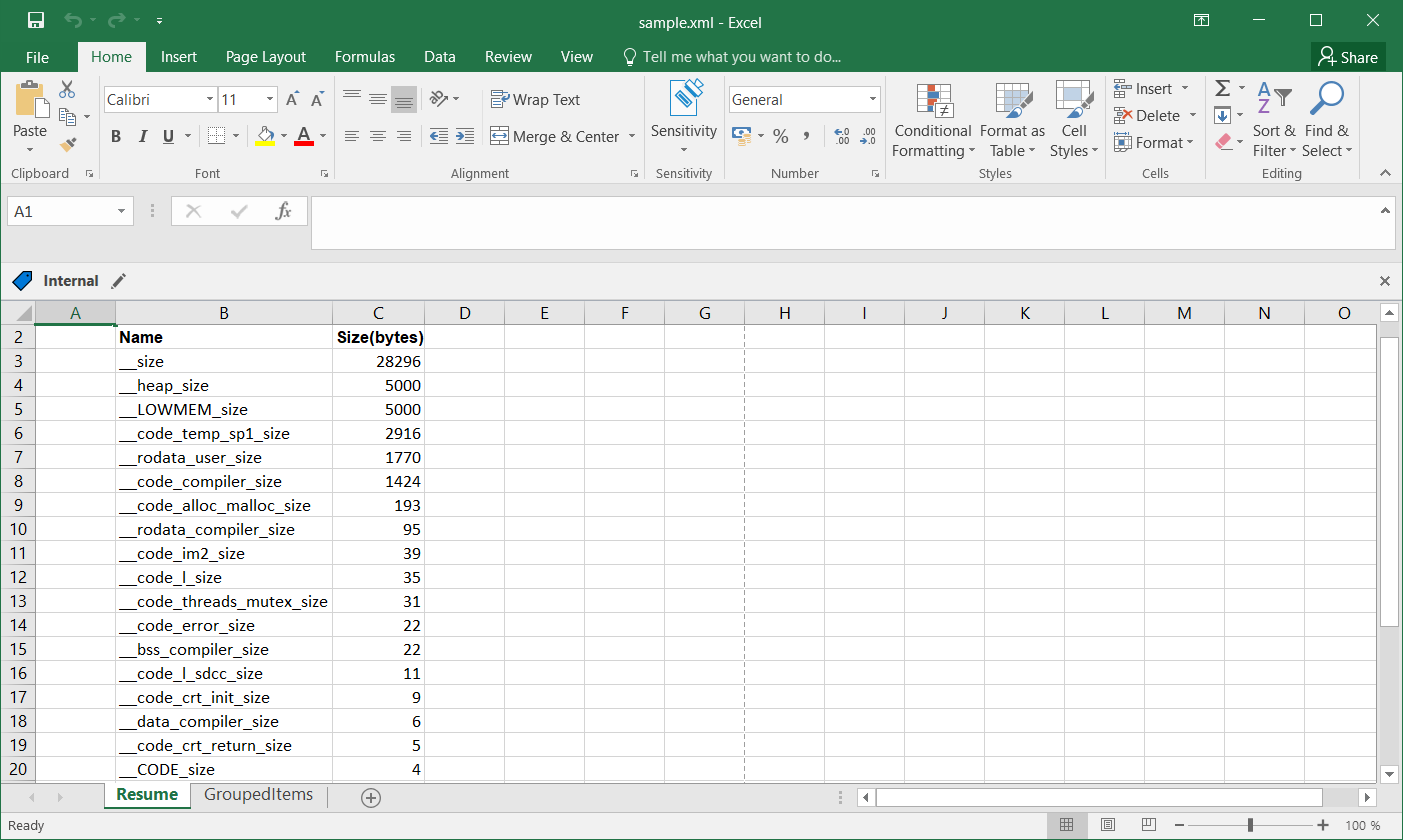Click the Increase Decimal icon
This screenshot has width=1403, height=840.
[842, 136]
